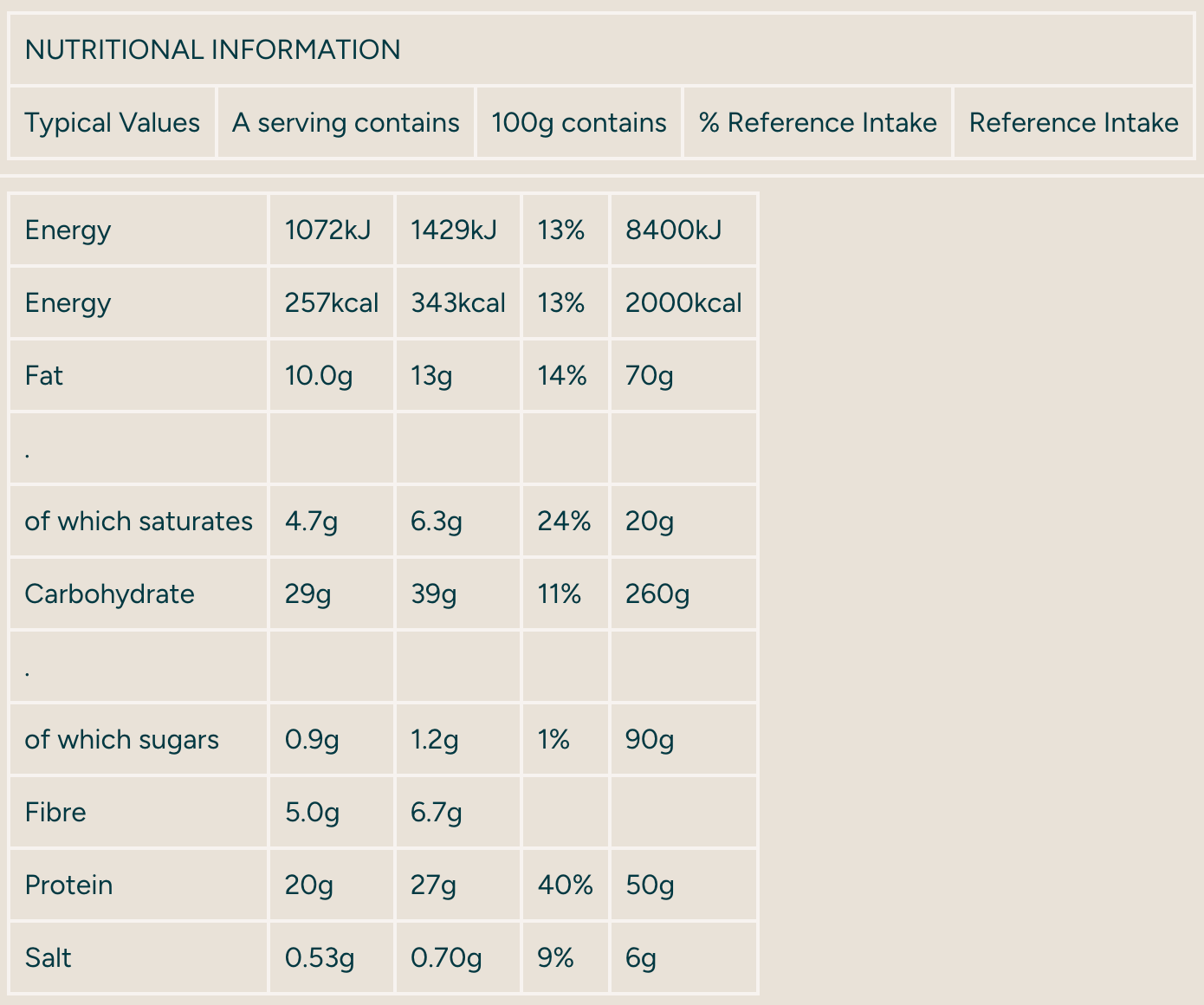Image resolution: width=1204 pixels, height=1005 pixels.
Task: Click the Carbohydrate row label
Action: (110, 593)
